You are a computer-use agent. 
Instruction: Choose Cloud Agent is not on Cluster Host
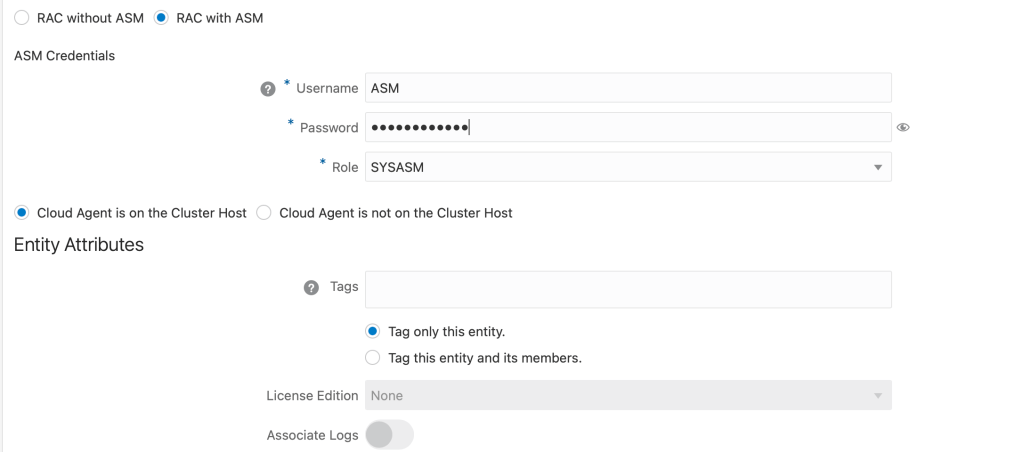264,213
